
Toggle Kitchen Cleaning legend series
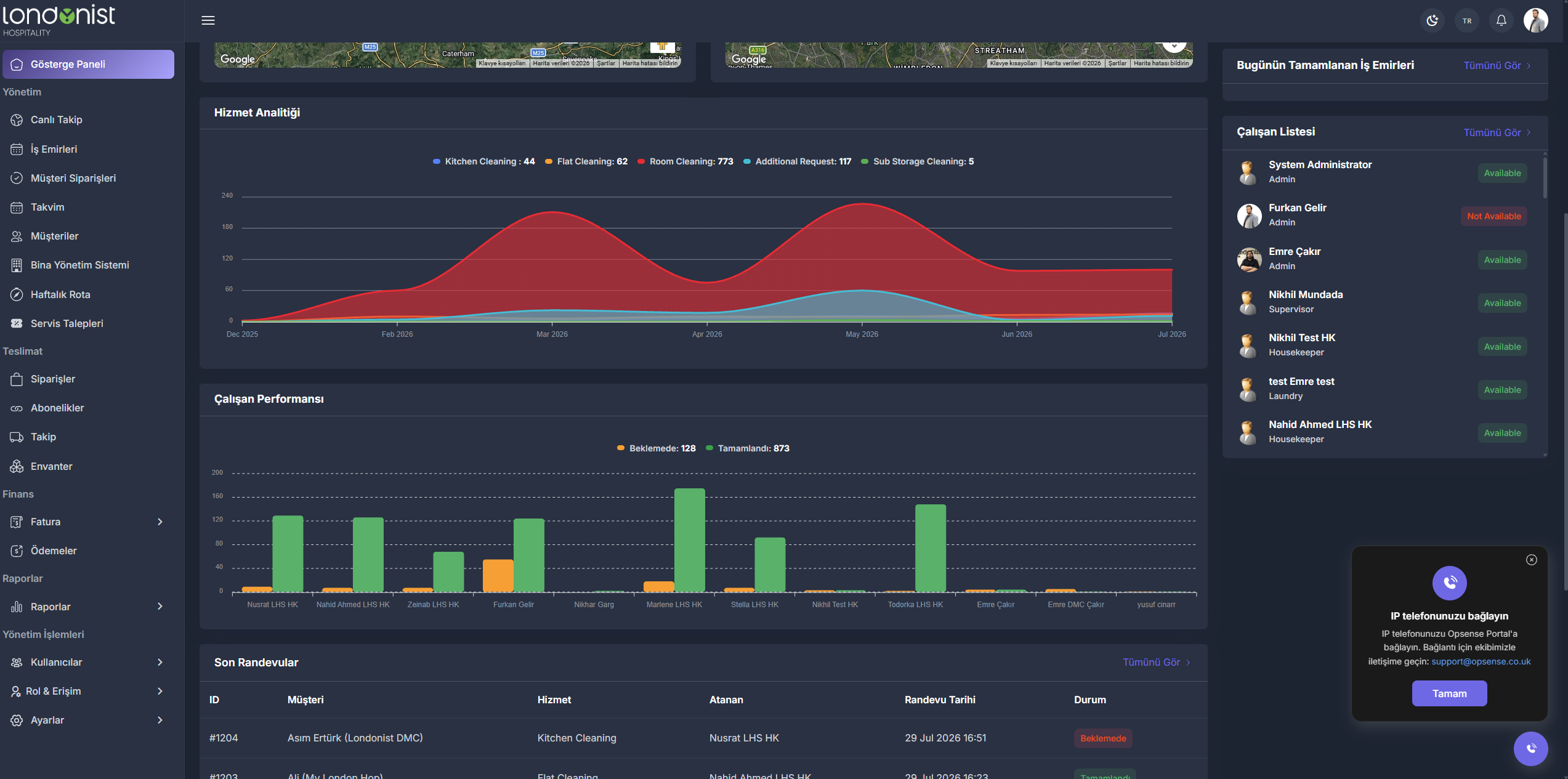tap(484, 161)
